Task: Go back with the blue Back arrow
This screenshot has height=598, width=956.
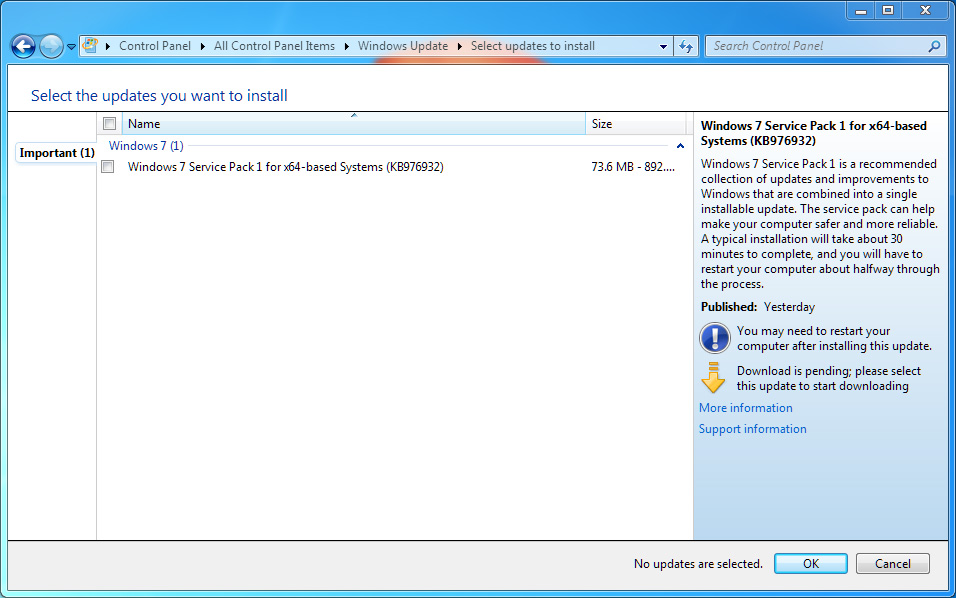Action: point(23,46)
